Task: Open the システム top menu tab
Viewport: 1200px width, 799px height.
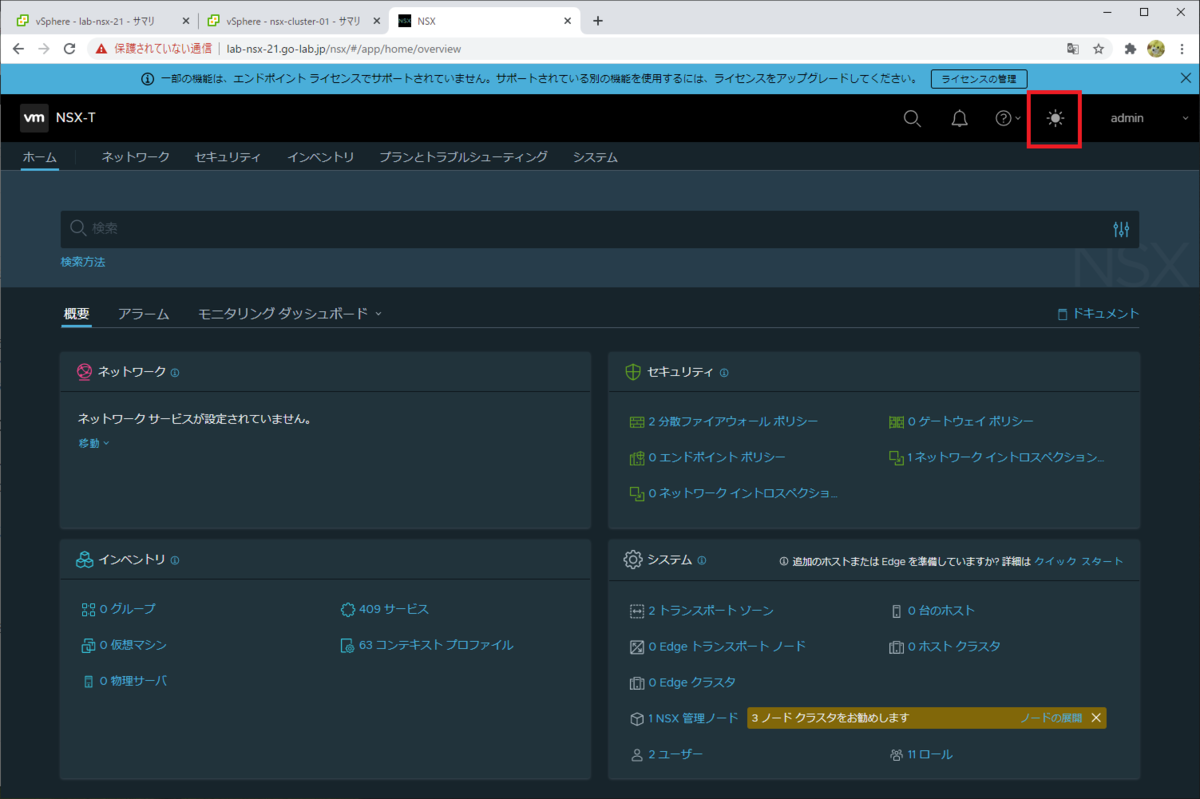Action: pyautogui.click(x=595, y=157)
